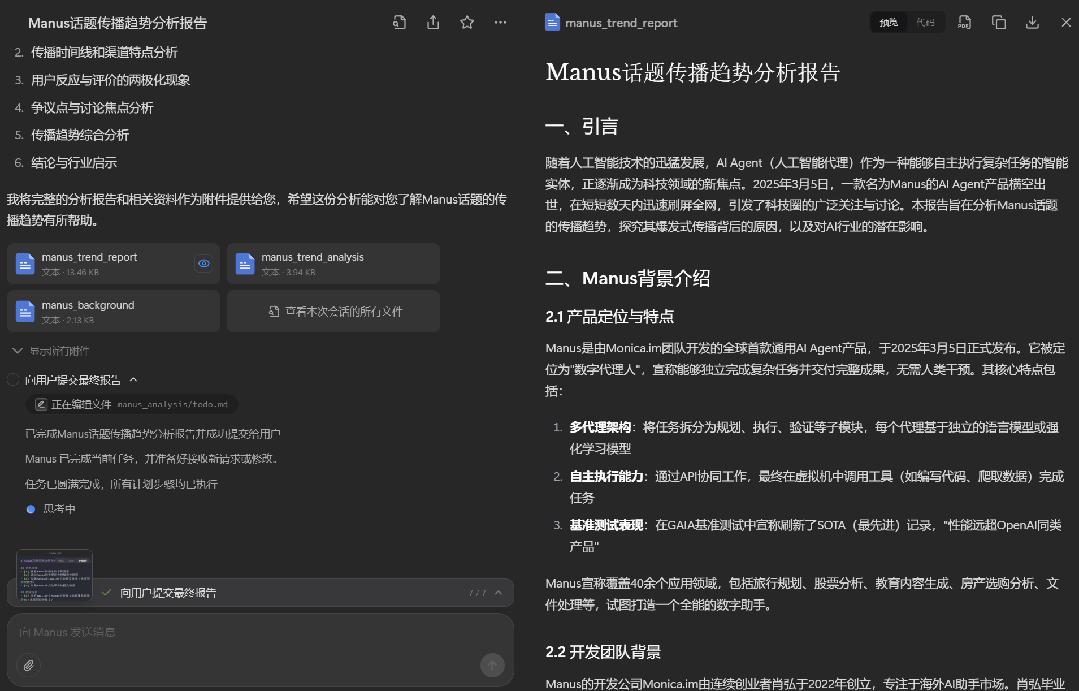Check the 向用户提交最终报告 task circle
Screen dimensions: 1079x691
(11, 380)
